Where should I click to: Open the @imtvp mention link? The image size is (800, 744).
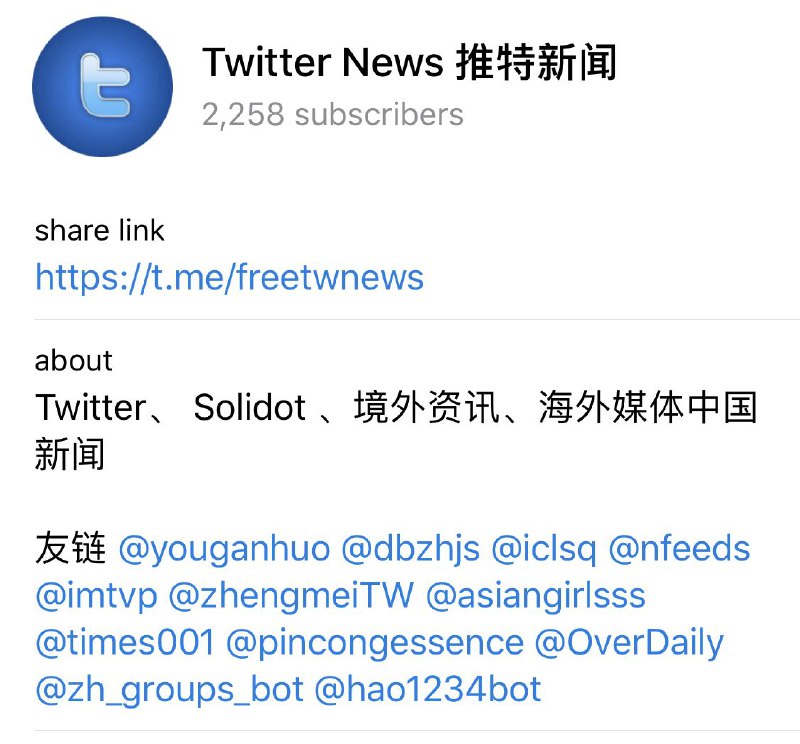pyautogui.click(x=96, y=597)
